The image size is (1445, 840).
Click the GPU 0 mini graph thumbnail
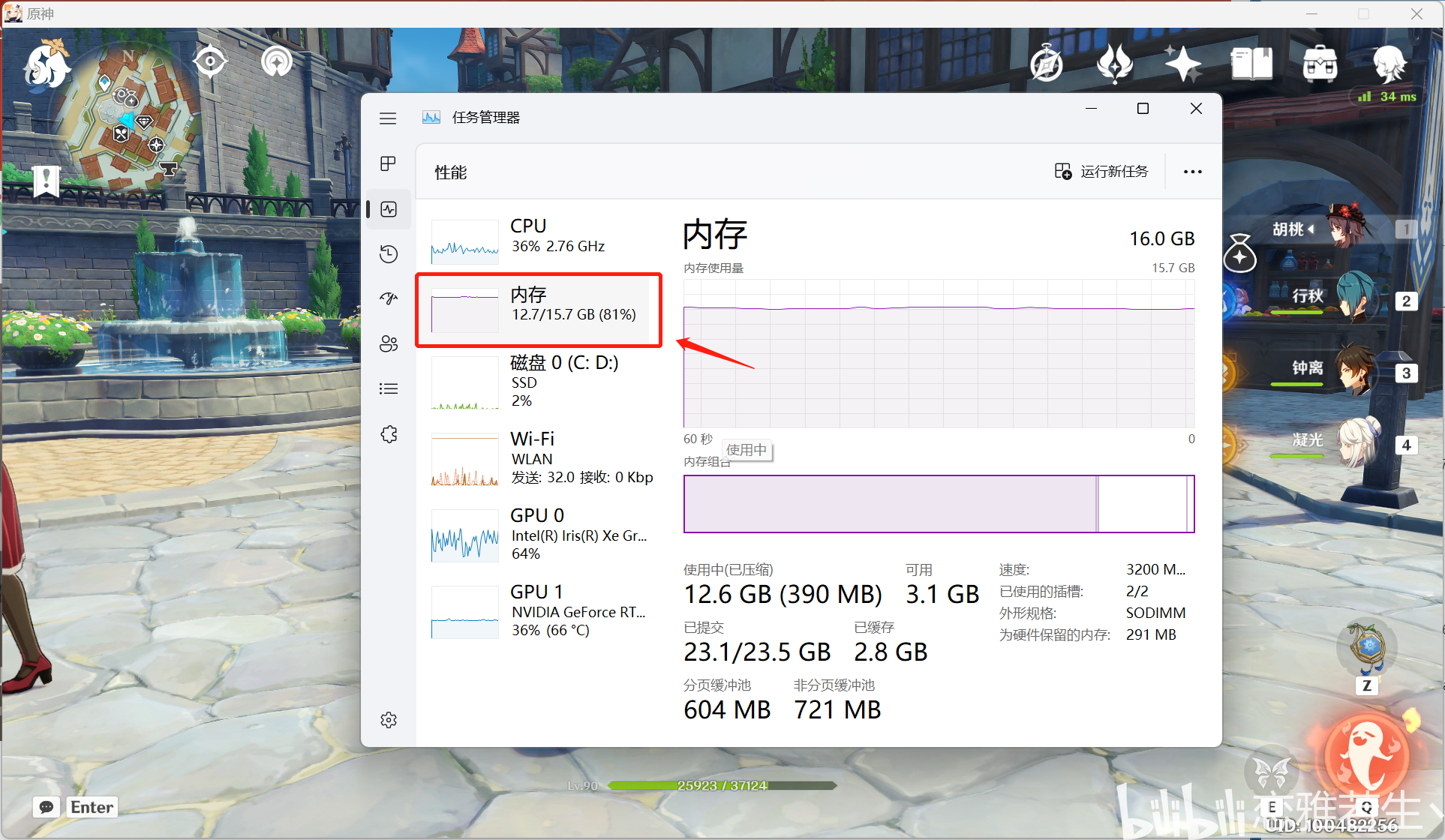click(465, 535)
